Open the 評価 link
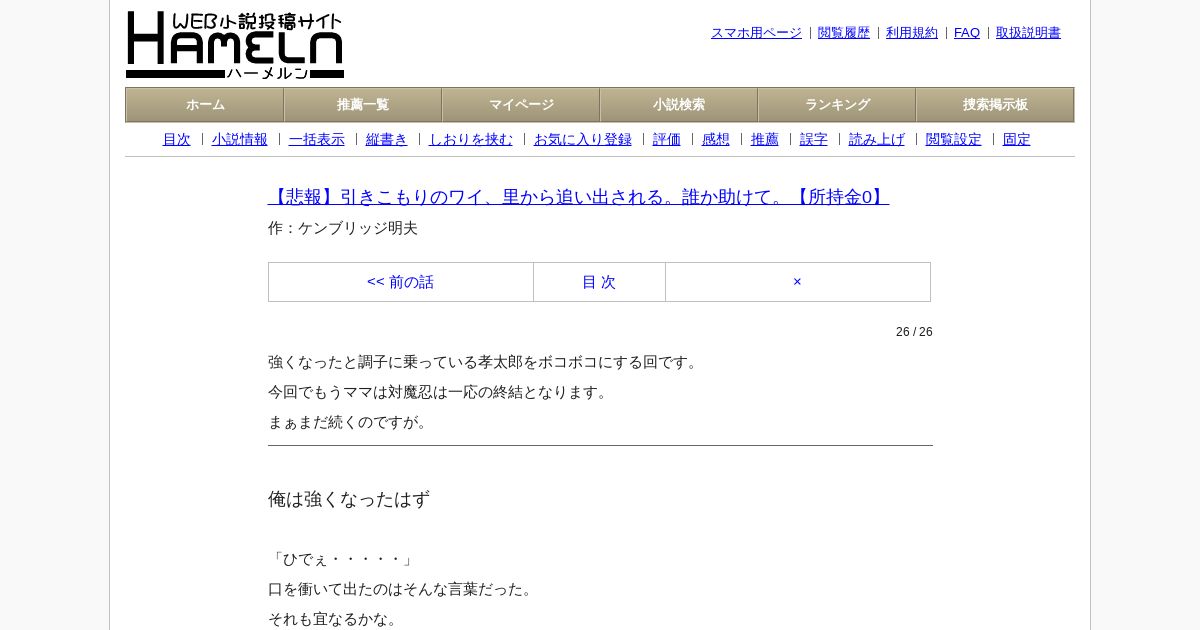Viewport: 1200px width, 630px height. coord(667,140)
